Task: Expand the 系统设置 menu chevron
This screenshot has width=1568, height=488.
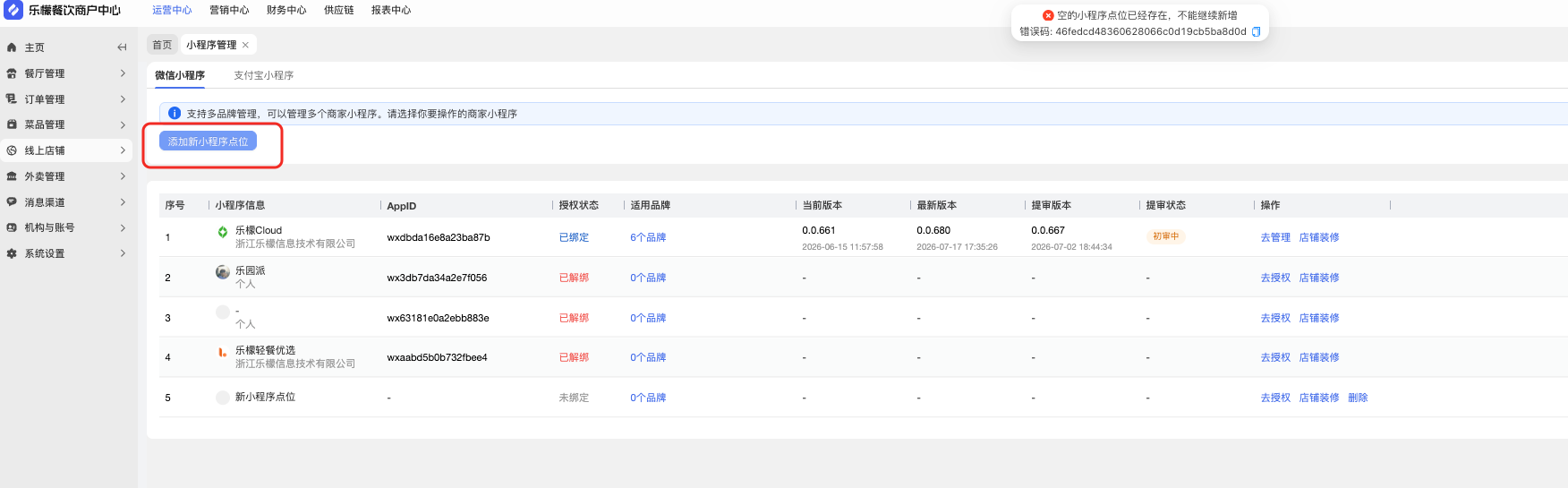Action: pyautogui.click(x=123, y=253)
